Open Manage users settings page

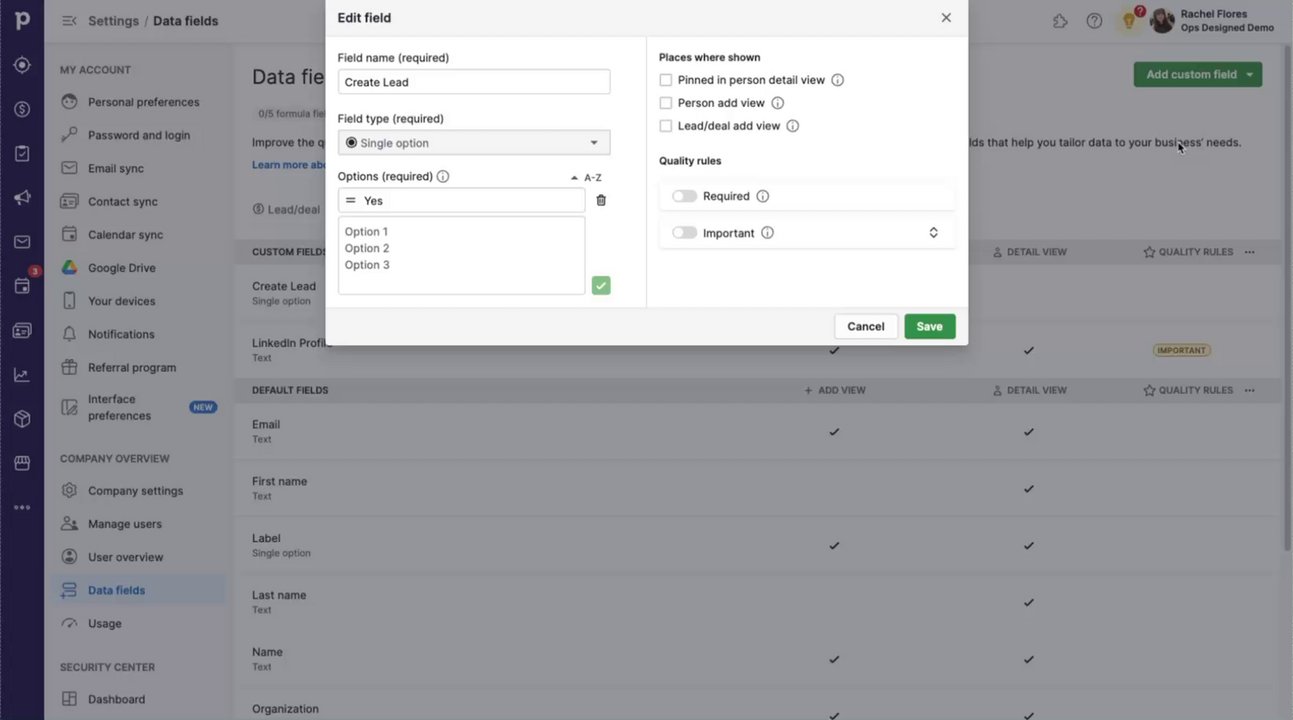124,524
